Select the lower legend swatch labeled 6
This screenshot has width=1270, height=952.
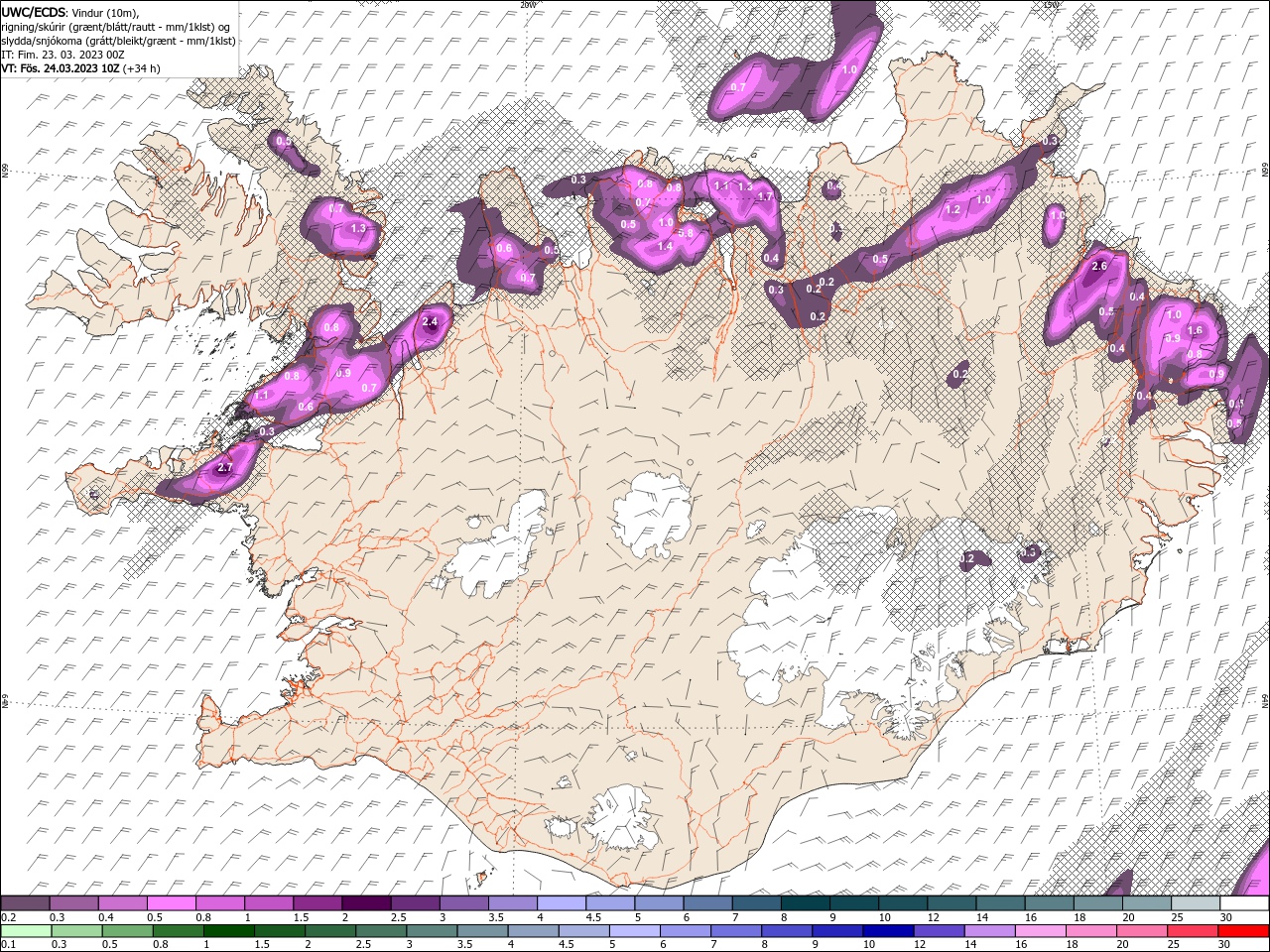(686, 931)
